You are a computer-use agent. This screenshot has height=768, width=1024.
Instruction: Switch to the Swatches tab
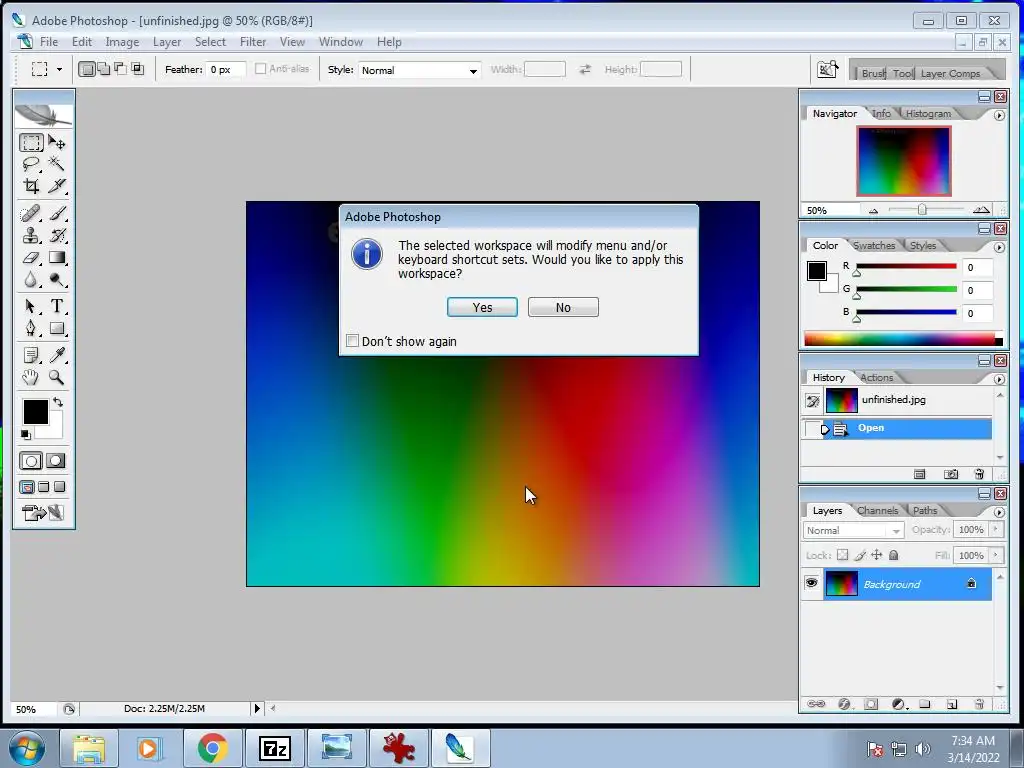(x=874, y=246)
